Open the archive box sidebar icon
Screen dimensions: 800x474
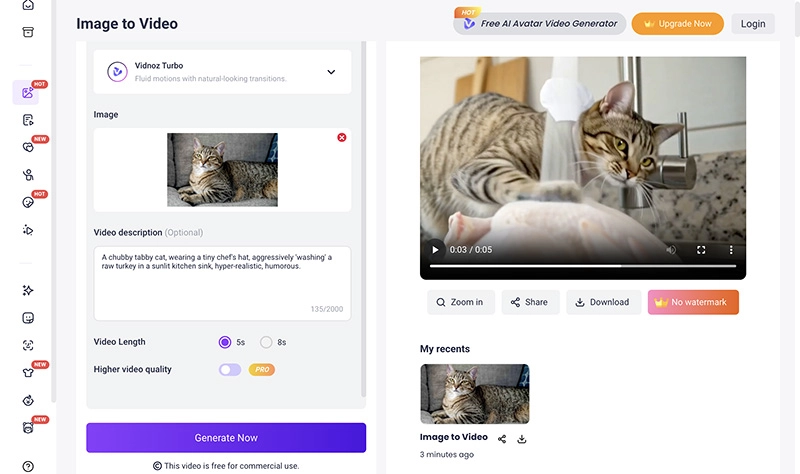click(x=28, y=32)
